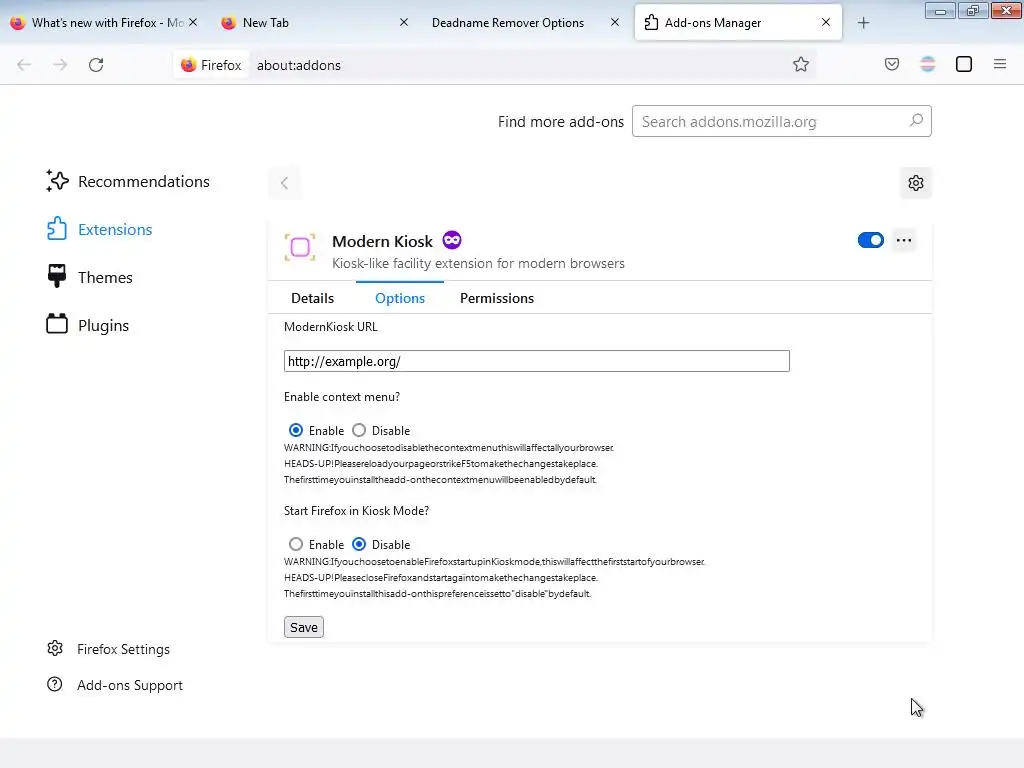Open the Pocket save icon
Image resolution: width=1024 pixels, height=768 pixels.
point(891,64)
